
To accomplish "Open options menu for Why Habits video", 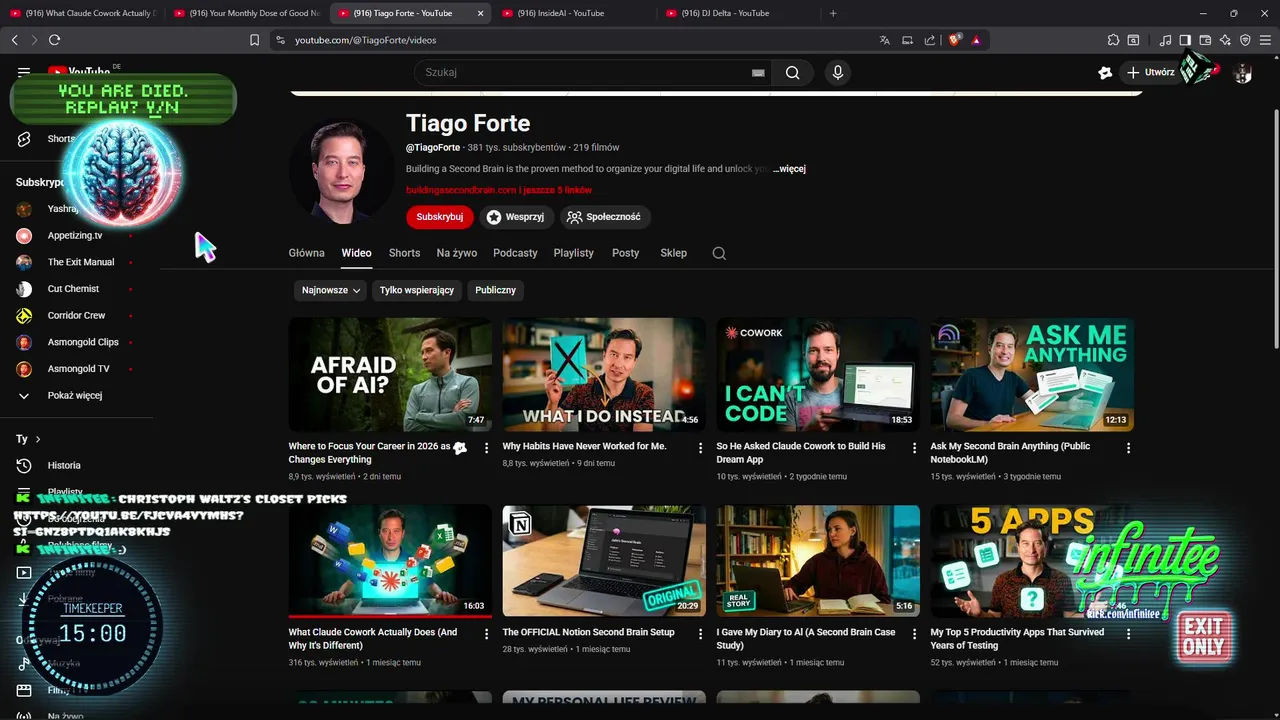I will (x=700, y=448).
